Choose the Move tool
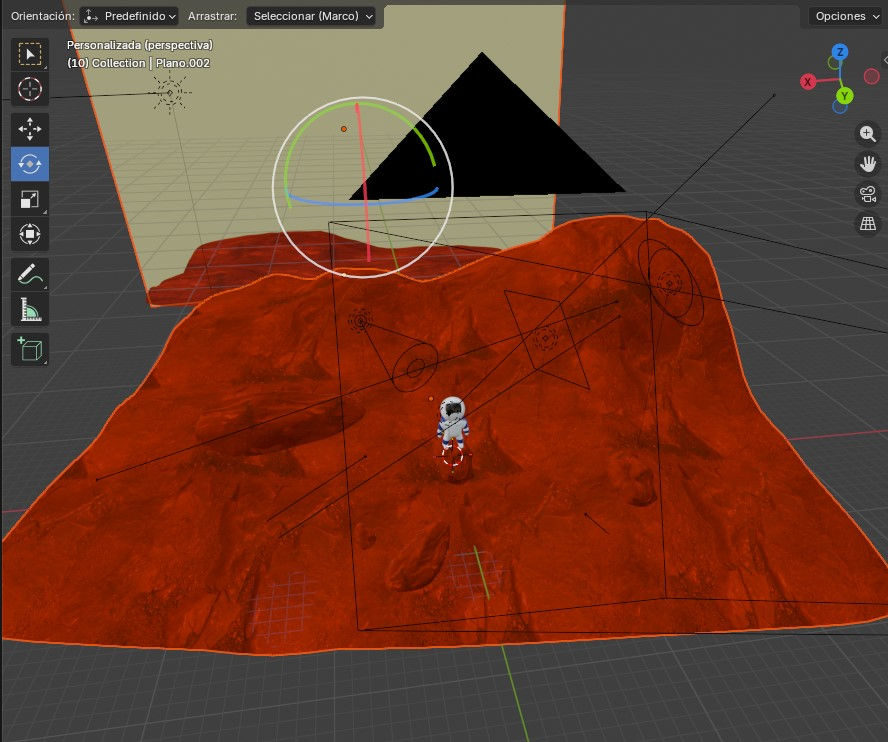 click(30, 129)
